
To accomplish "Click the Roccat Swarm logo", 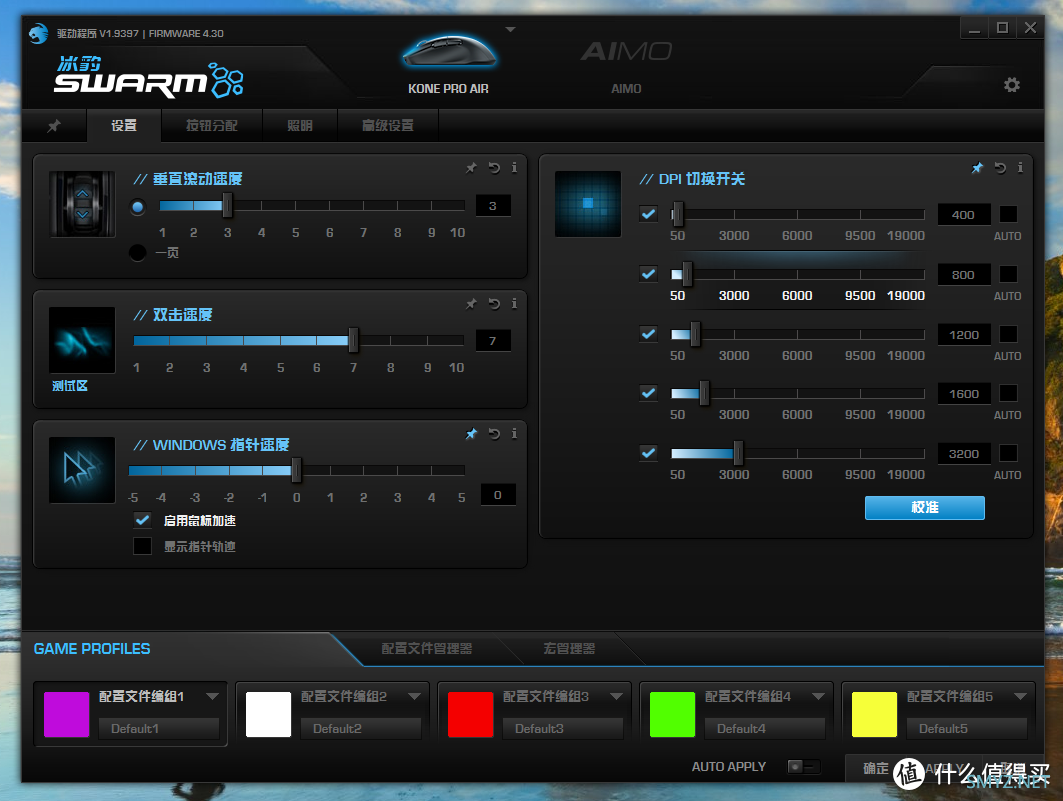I will [x=149, y=78].
